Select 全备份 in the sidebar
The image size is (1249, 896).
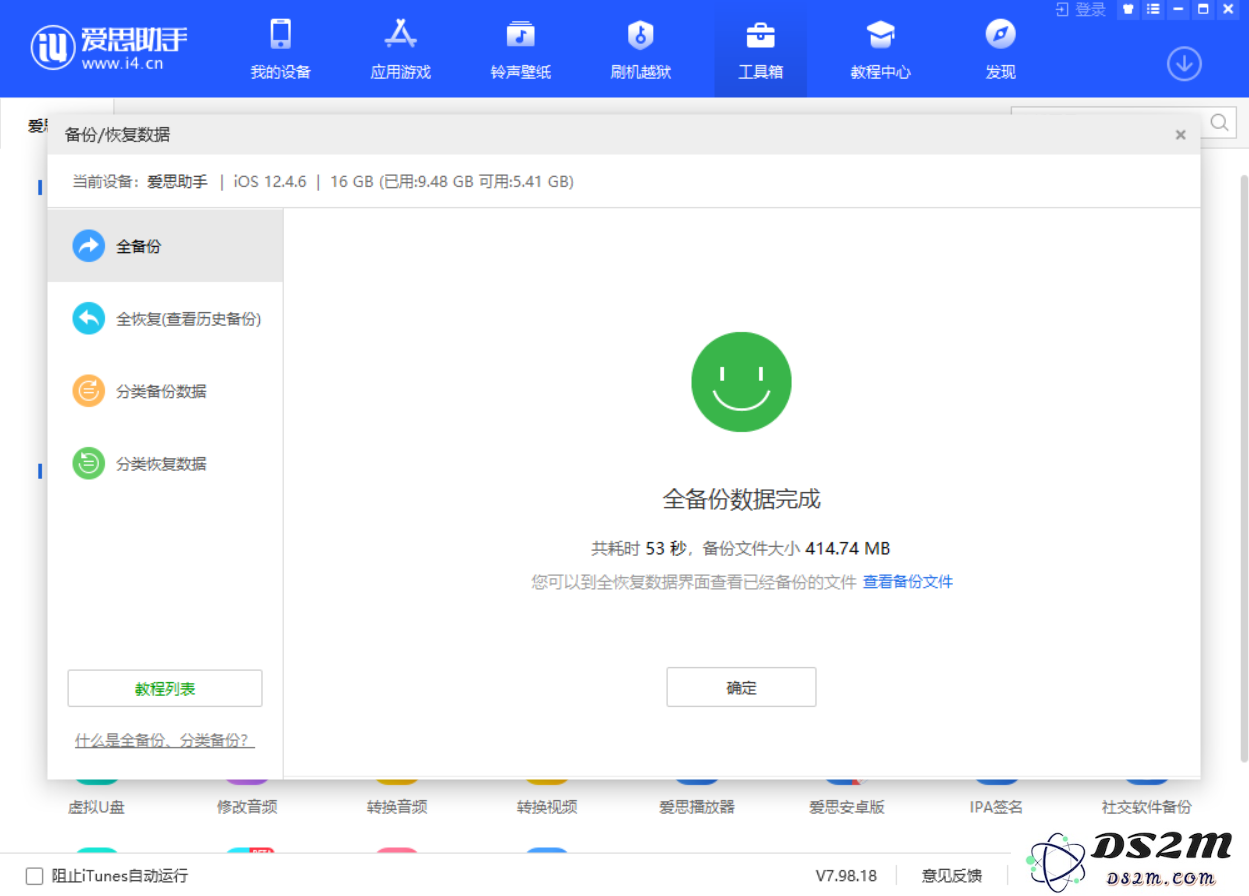(x=165, y=246)
